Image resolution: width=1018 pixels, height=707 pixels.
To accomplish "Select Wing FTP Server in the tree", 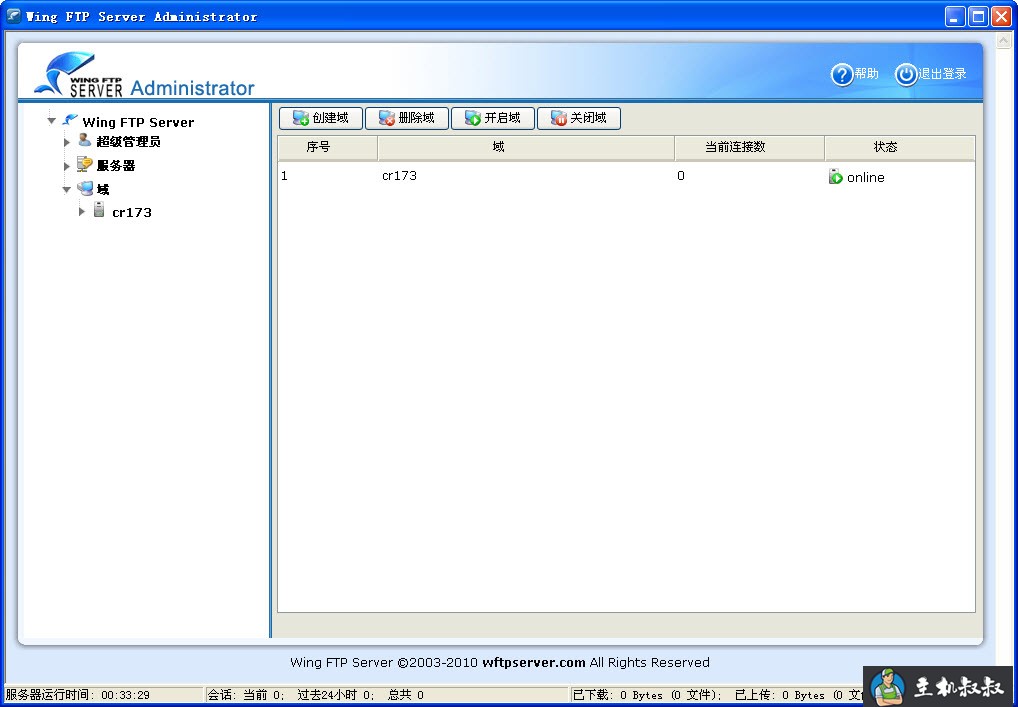I will click(x=138, y=122).
